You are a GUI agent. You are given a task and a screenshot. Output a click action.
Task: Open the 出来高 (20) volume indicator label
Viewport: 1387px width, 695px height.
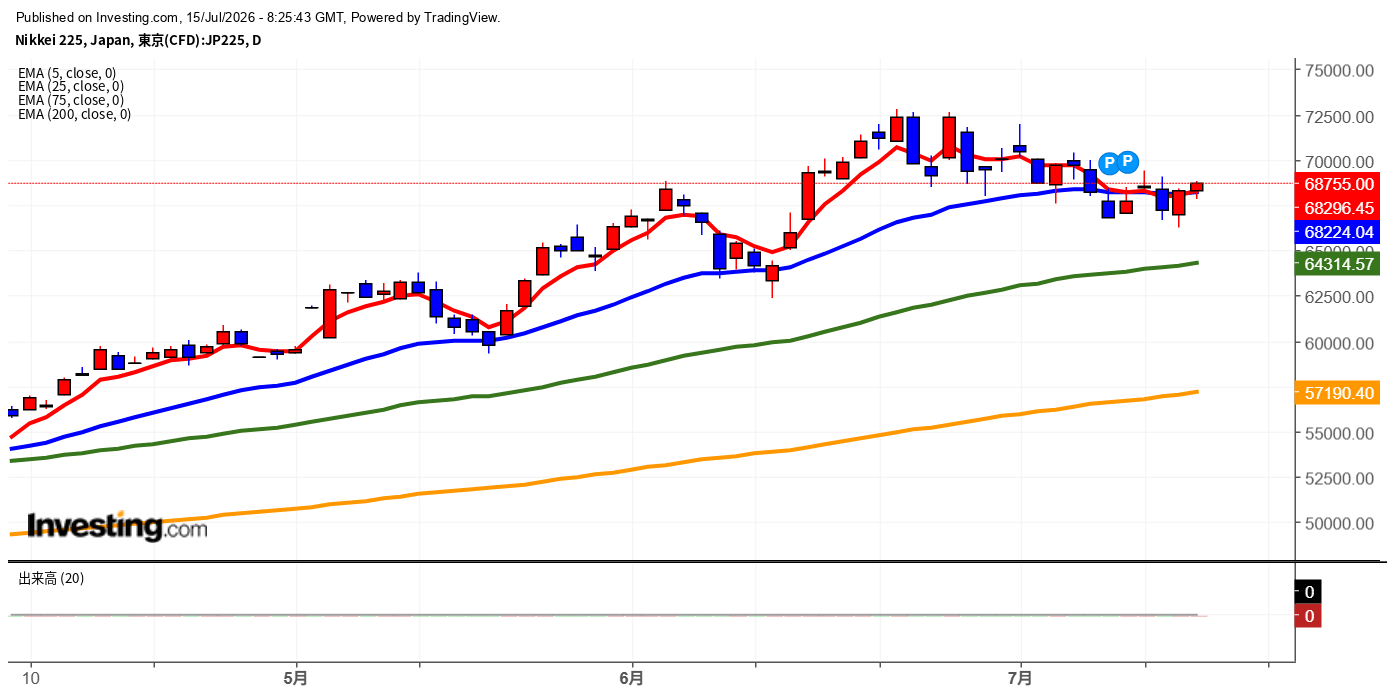51,578
